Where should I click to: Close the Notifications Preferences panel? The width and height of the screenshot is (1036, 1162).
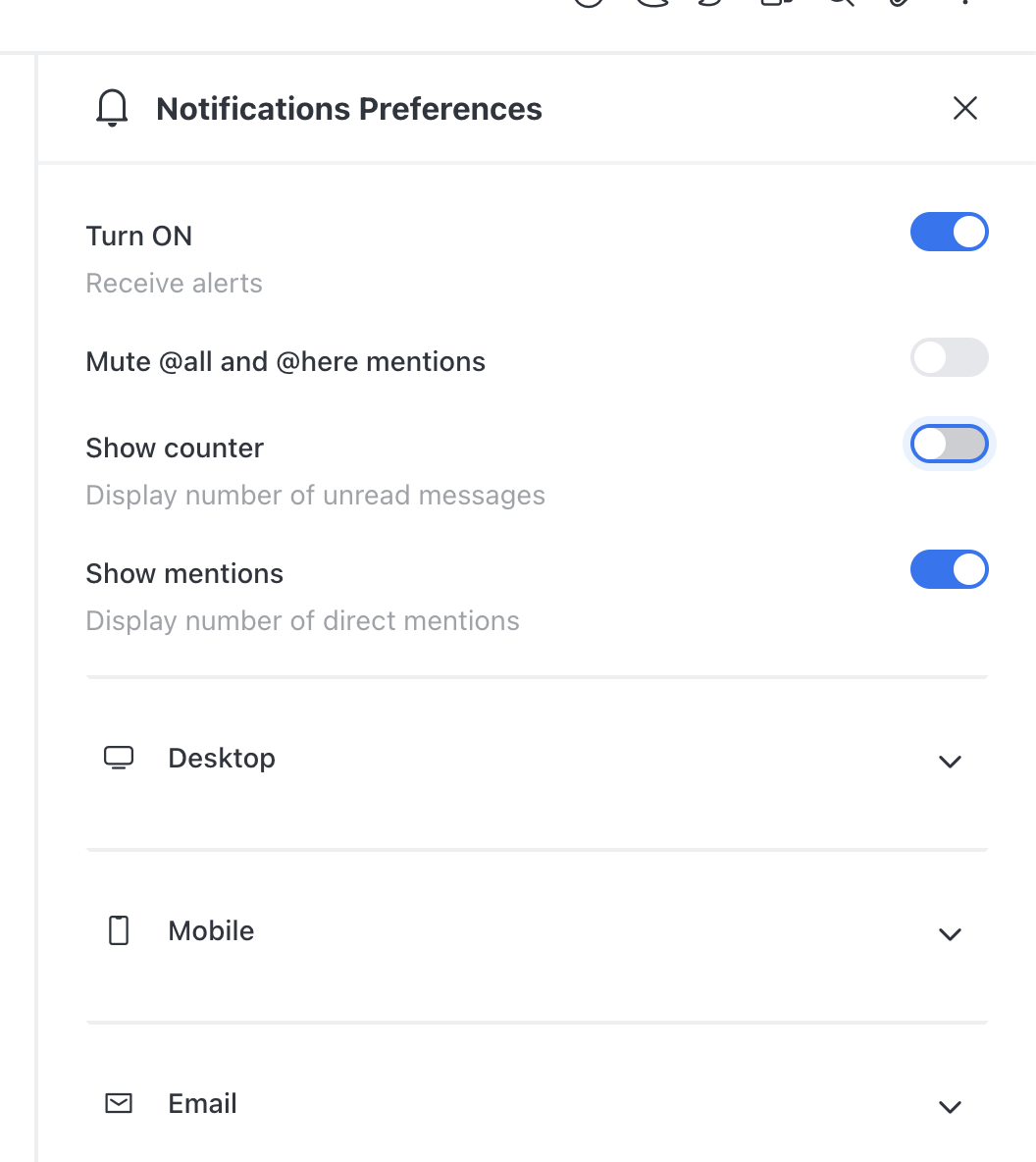tap(964, 108)
